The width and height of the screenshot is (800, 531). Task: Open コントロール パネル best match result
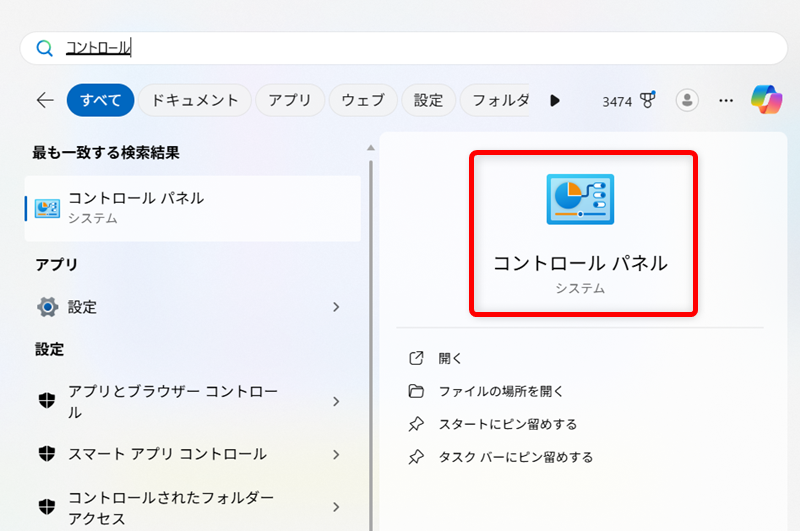[193, 208]
